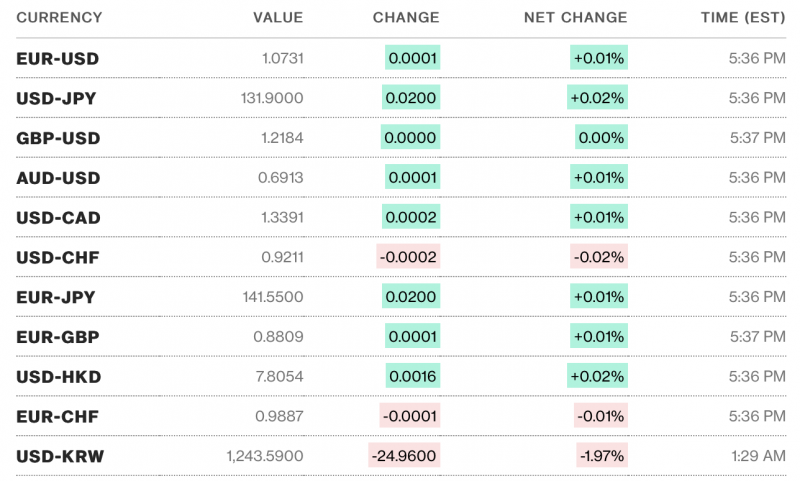Click the GBP-USD currency link
The height and width of the screenshot is (481, 800).
coord(58,138)
